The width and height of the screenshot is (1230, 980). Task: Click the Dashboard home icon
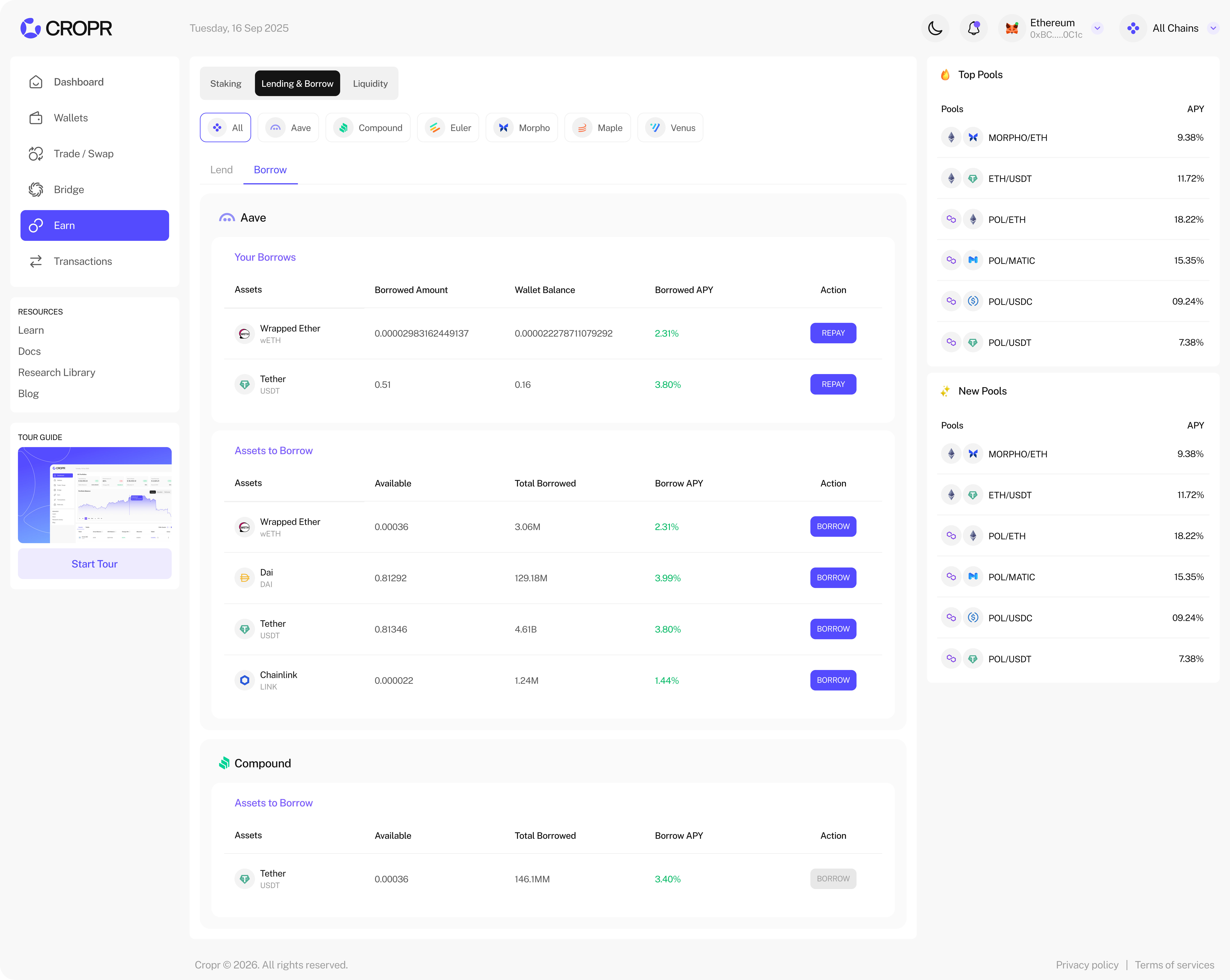[36, 82]
